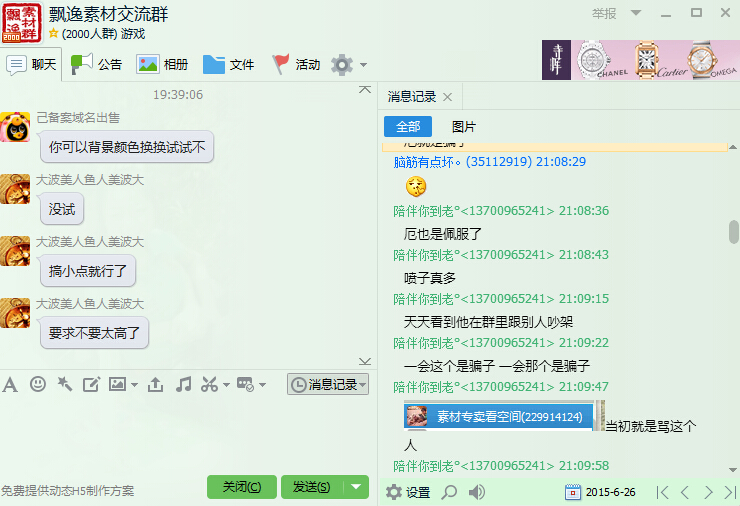
Task: Open the 公告 announcements tab
Action: 97,65
